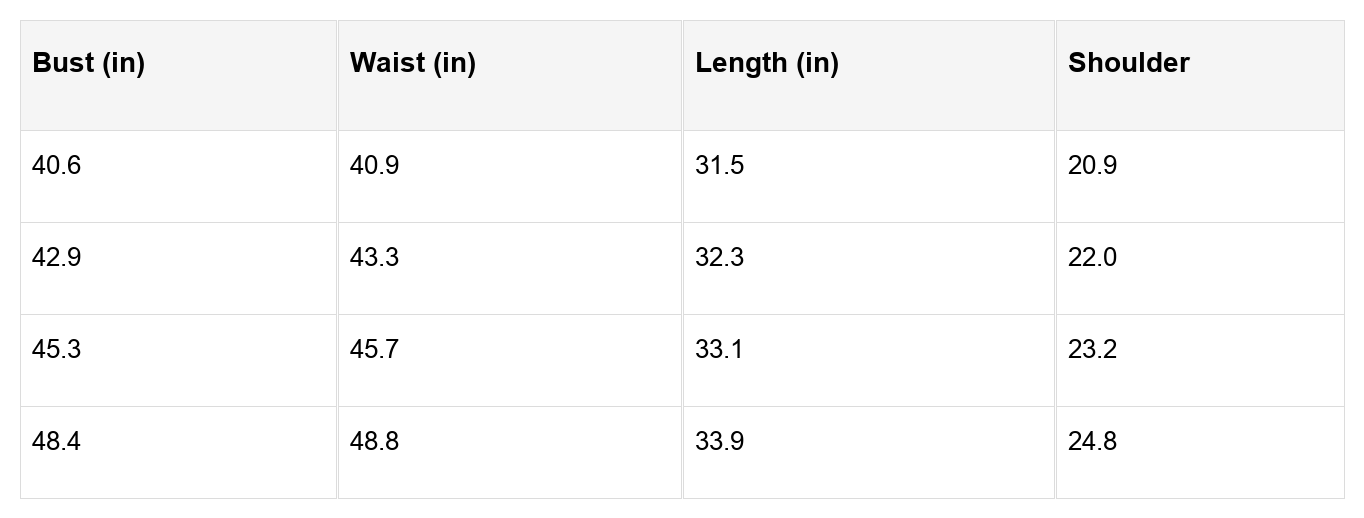Click the bust value 48.4
This screenshot has width=1364, height=518.
(57, 442)
